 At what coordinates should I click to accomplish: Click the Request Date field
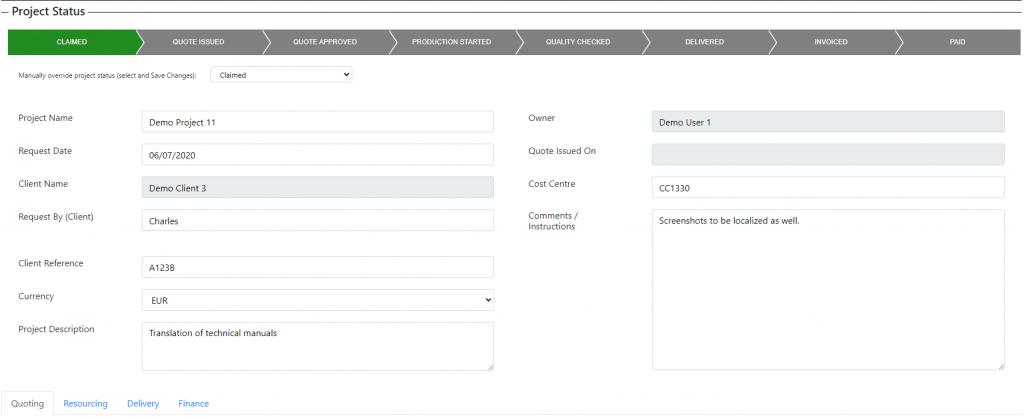click(318, 155)
